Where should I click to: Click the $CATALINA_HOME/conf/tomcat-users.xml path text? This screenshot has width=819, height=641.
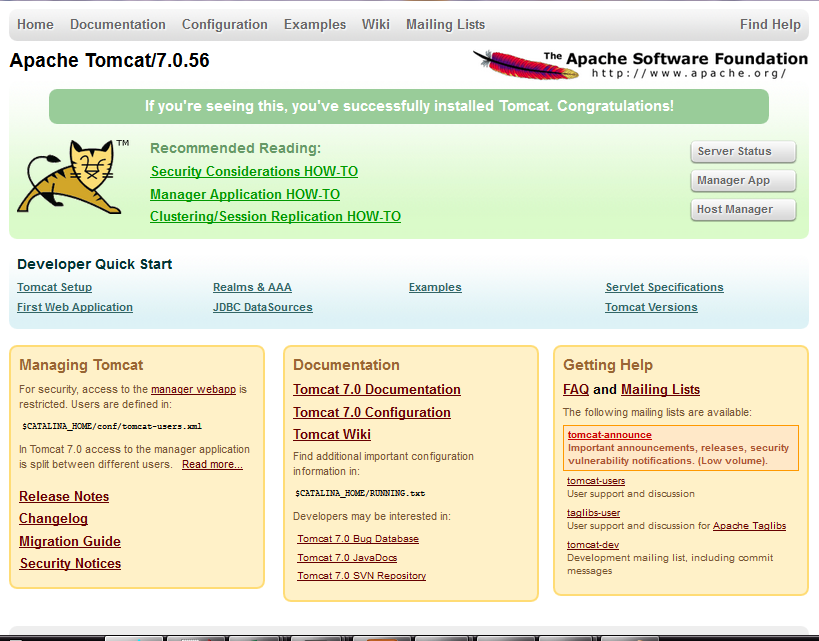pyautogui.click(x=112, y=426)
